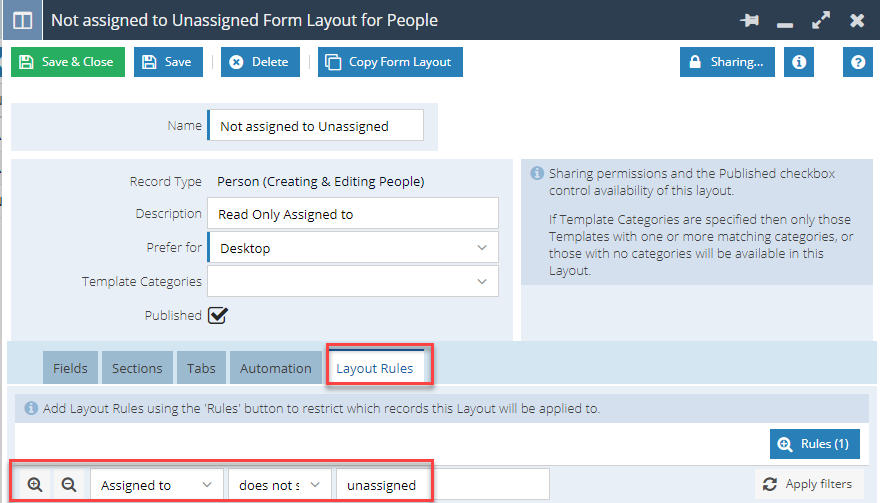Click the panel layout icon in title bar
This screenshot has height=503, width=880.
pos(22,20)
